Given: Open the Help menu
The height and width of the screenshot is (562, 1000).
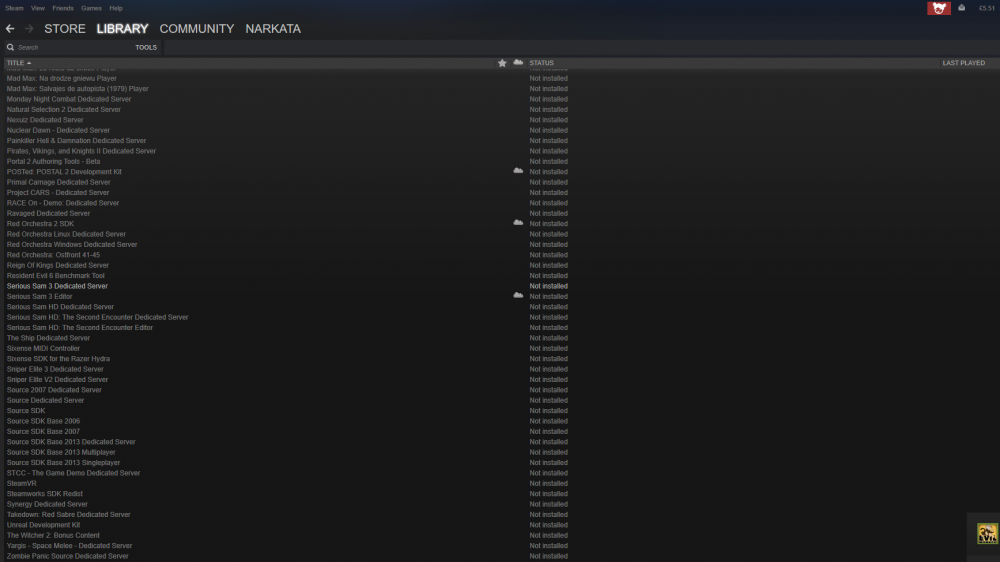Looking at the screenshot, I should pos(115,8).
